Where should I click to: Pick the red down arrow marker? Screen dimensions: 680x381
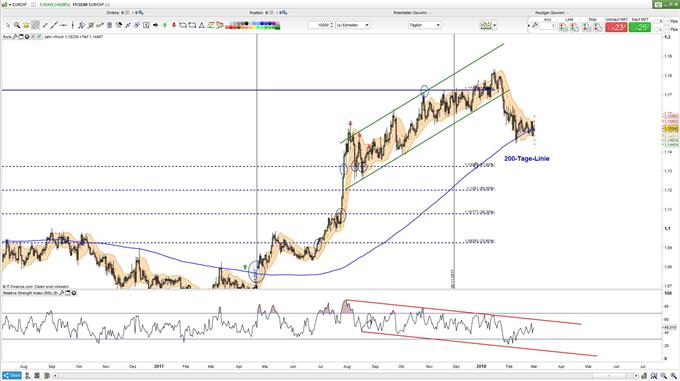(174, 25)
